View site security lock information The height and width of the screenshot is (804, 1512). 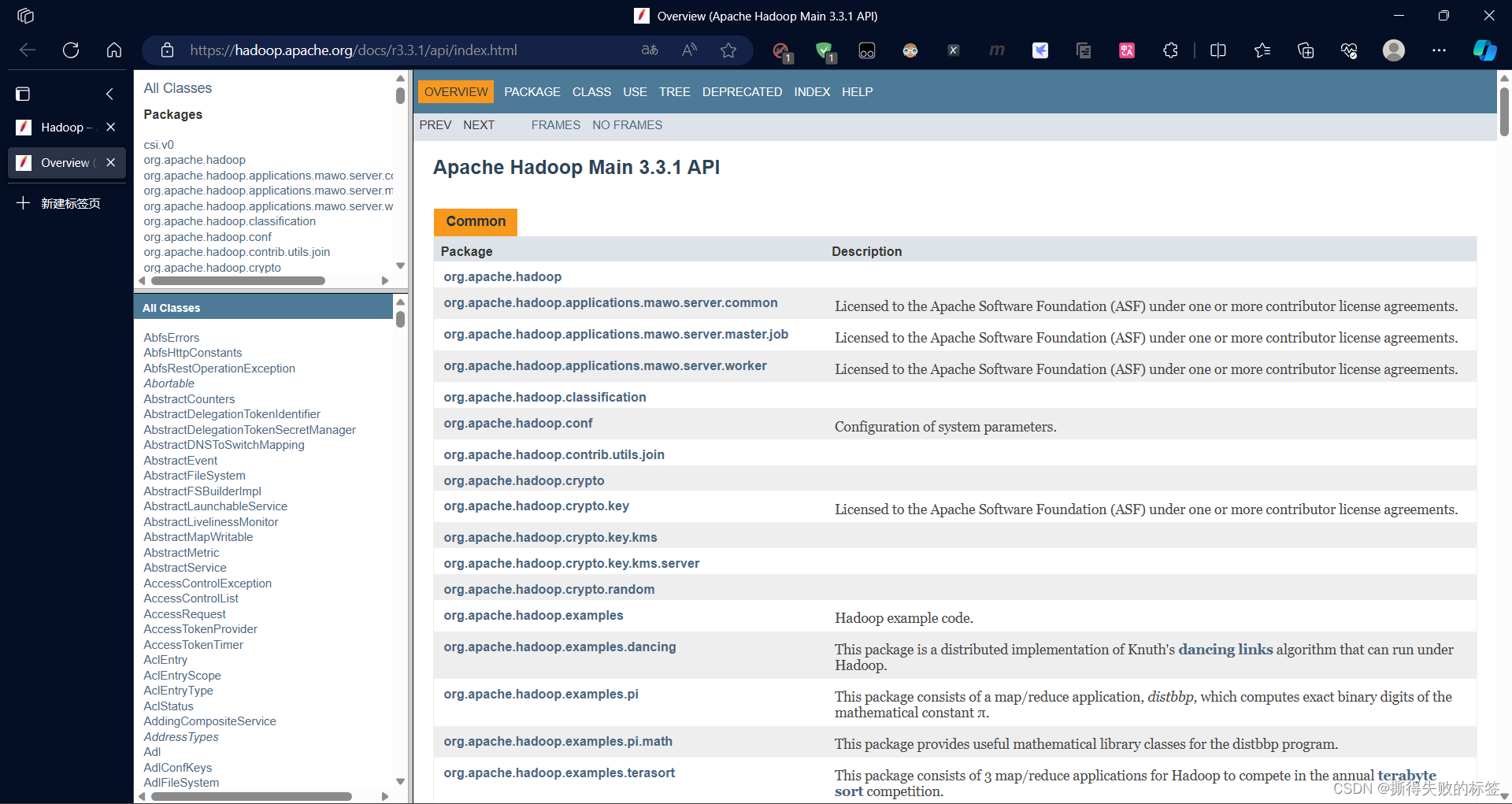[x=167, y=50]
